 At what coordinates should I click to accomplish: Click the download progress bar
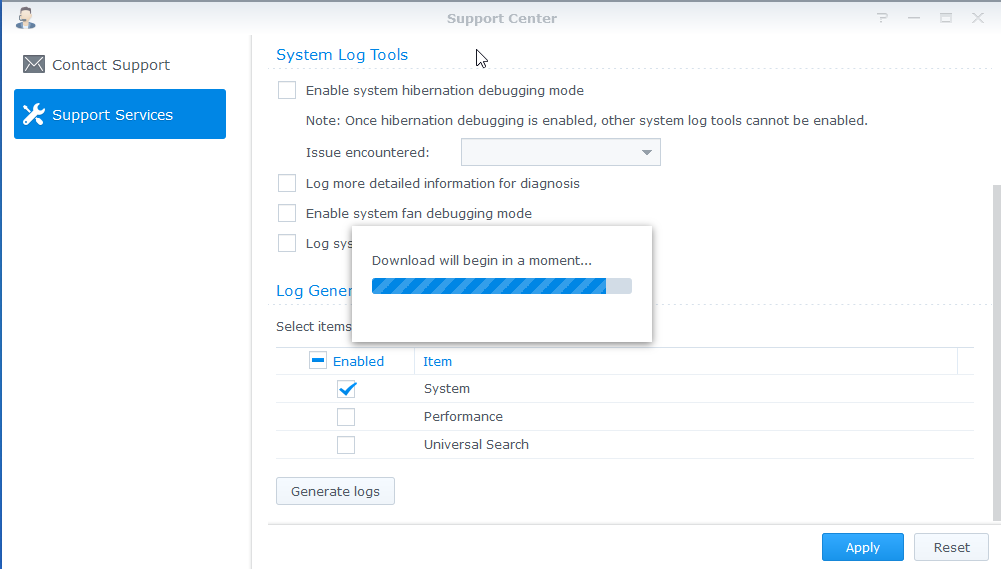(501, 286)
